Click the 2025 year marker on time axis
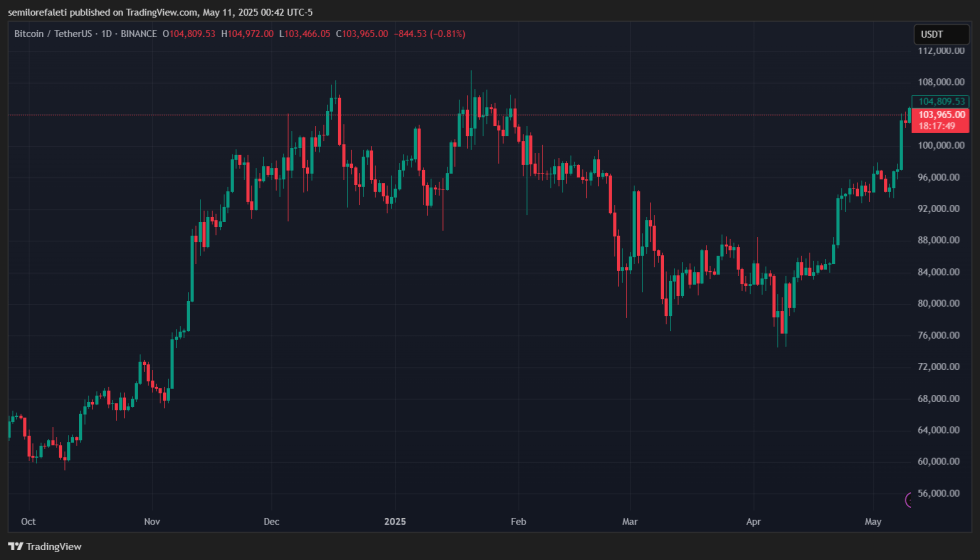The width and height of the screenshot is (980, 560). [395, 522]
